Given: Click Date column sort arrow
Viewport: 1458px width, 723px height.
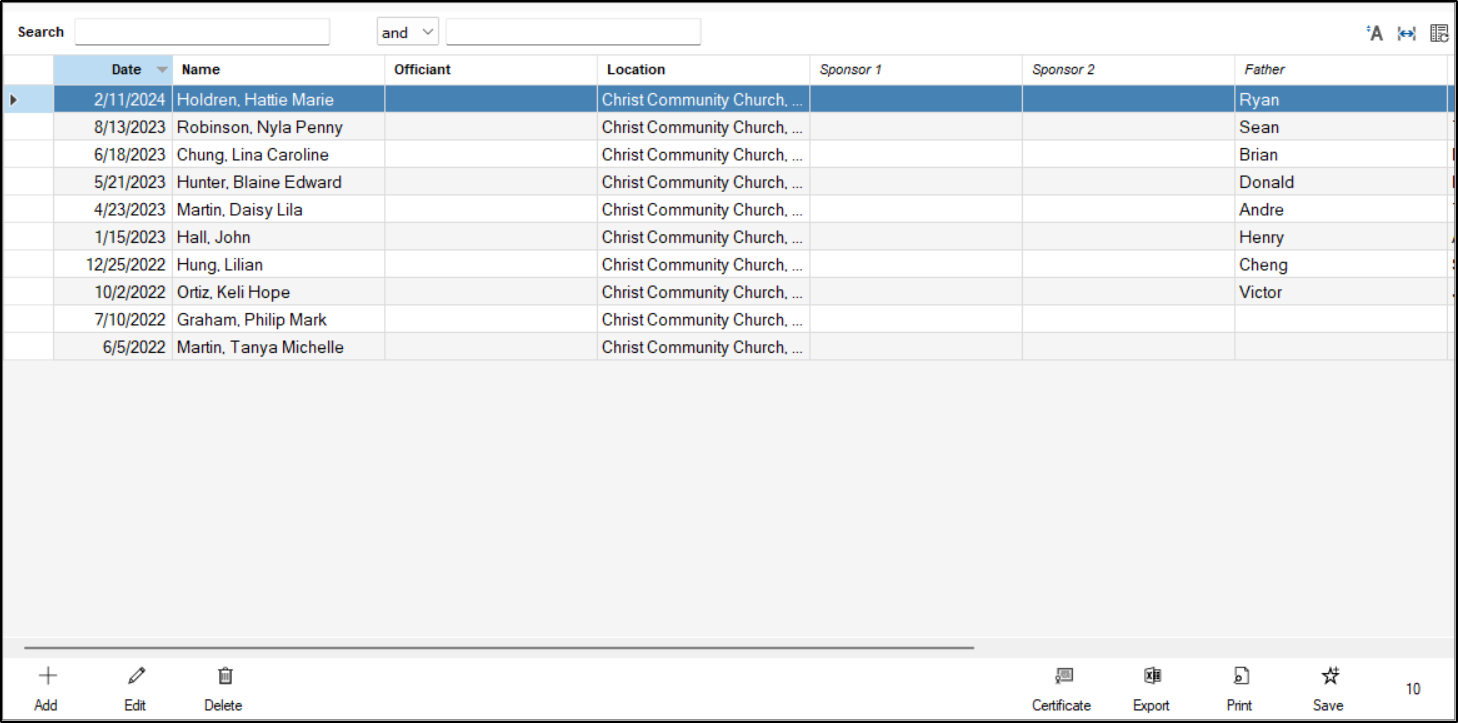Looking at the screenshot, I should [x=162, y=70].
